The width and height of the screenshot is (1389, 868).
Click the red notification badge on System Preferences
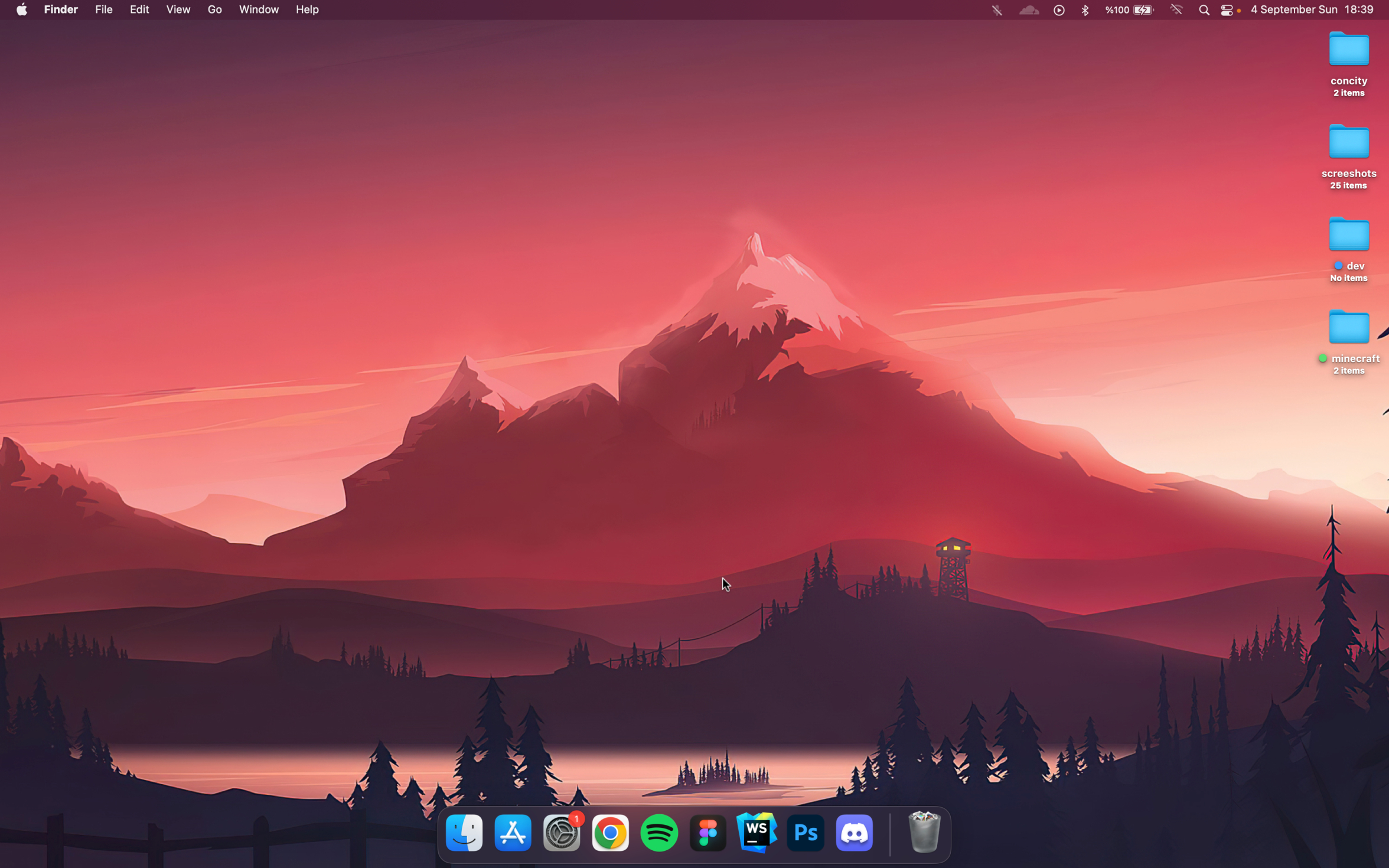(576, 818)
